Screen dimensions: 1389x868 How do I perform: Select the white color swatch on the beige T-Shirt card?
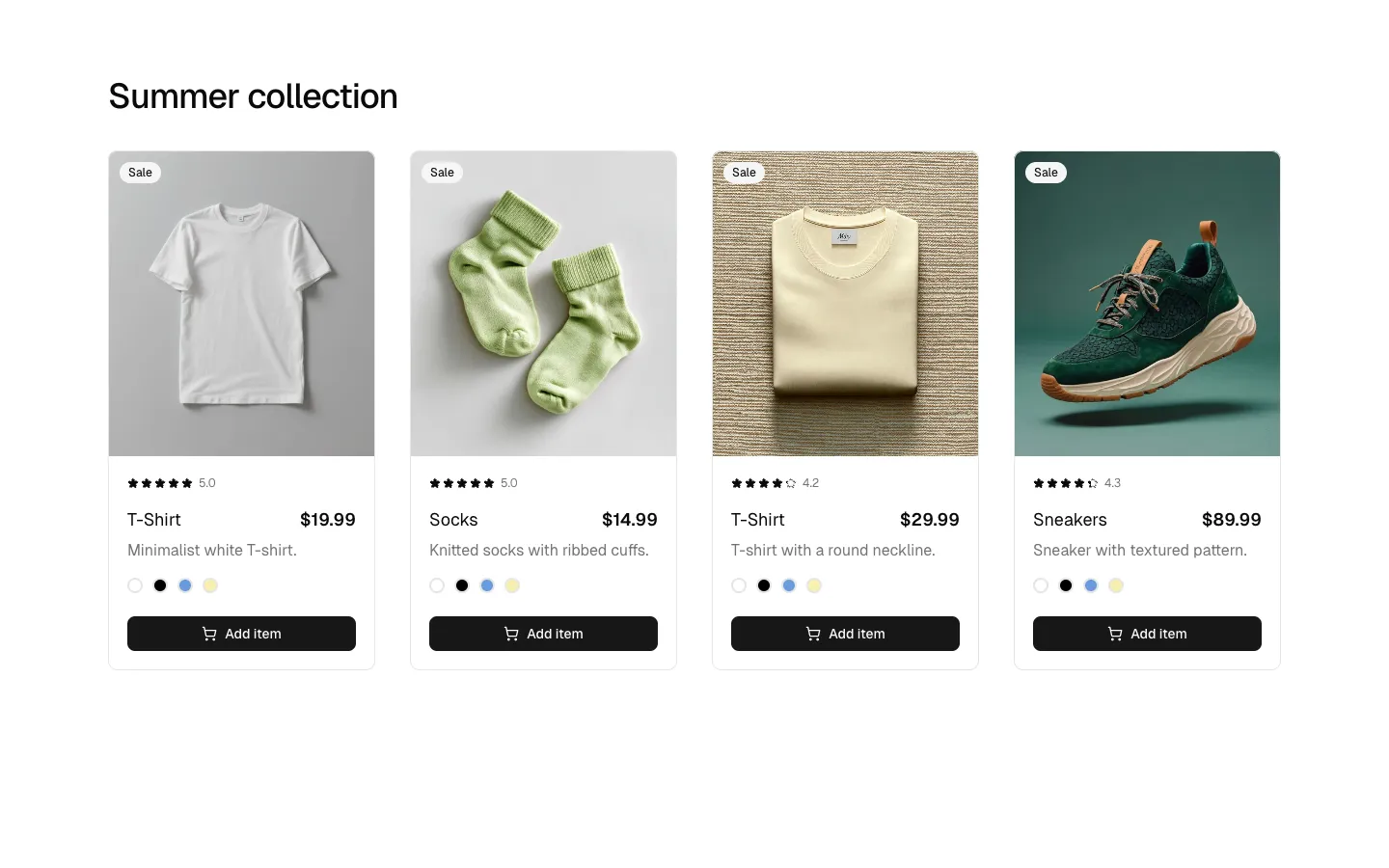(739, 585)
